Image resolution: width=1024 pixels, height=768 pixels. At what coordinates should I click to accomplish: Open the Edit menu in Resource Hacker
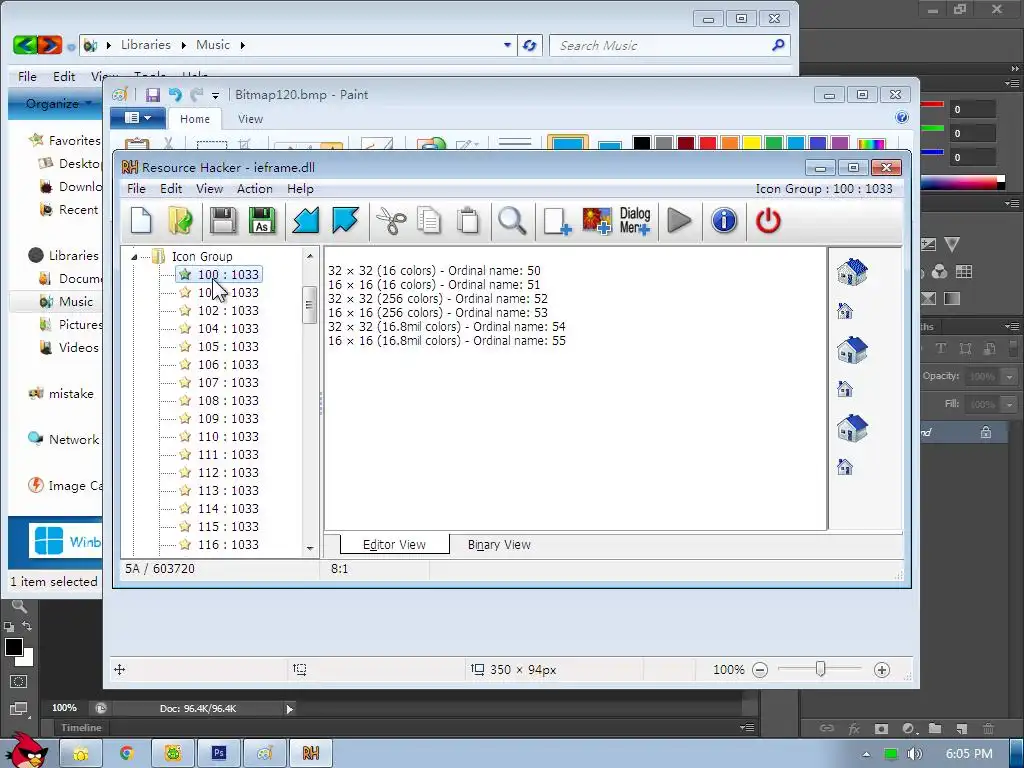171,189
